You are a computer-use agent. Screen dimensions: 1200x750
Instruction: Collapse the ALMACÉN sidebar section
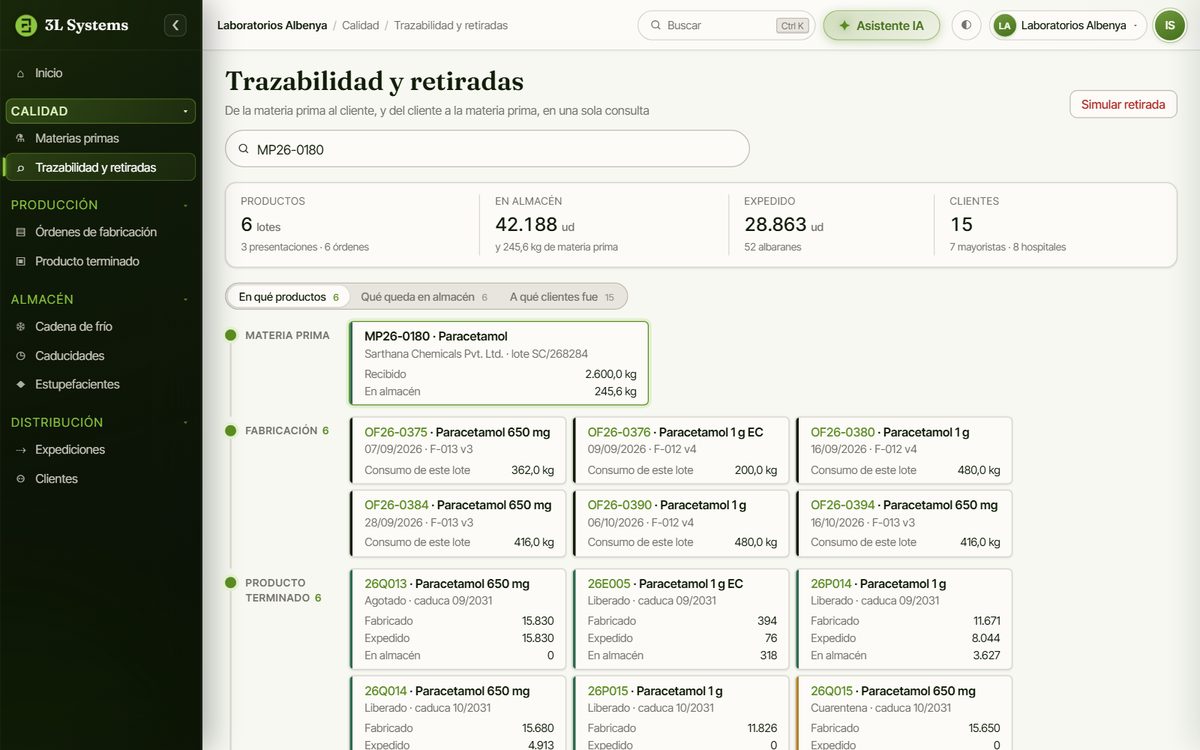point(100,299)
